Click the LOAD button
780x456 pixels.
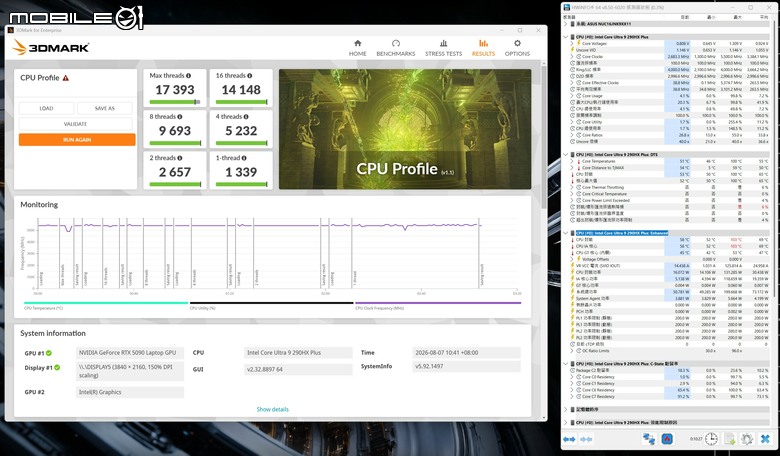(x=46, y=108)
